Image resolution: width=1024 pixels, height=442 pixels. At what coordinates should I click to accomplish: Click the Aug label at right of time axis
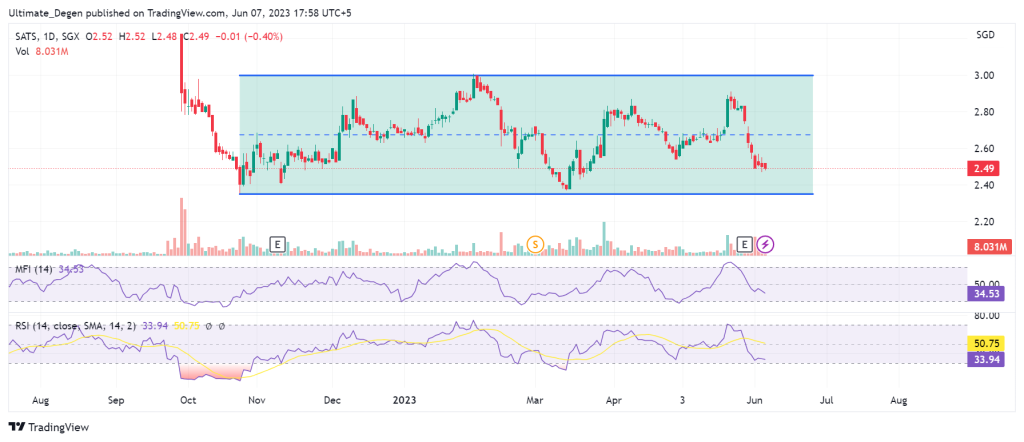click(899, 398)
